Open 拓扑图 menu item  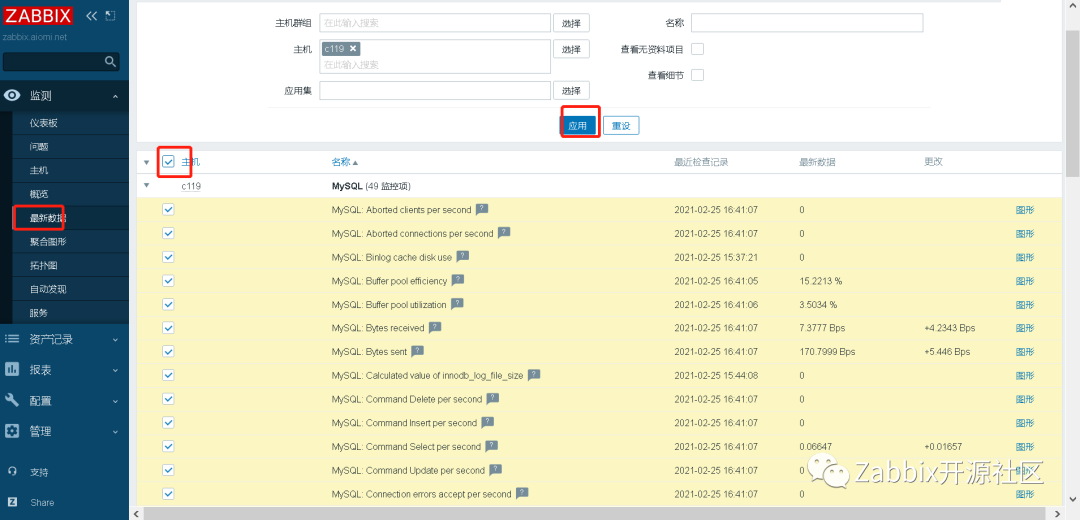coord(43,265)
